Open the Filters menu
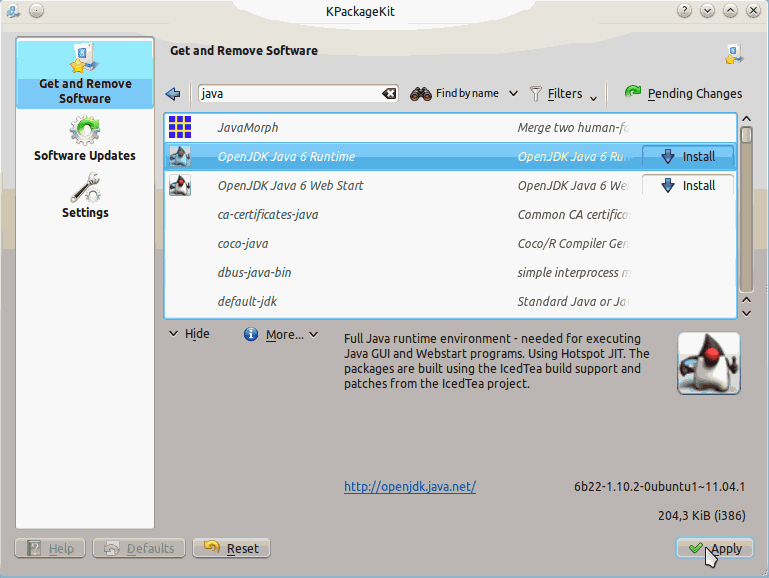 pos(564,94)
